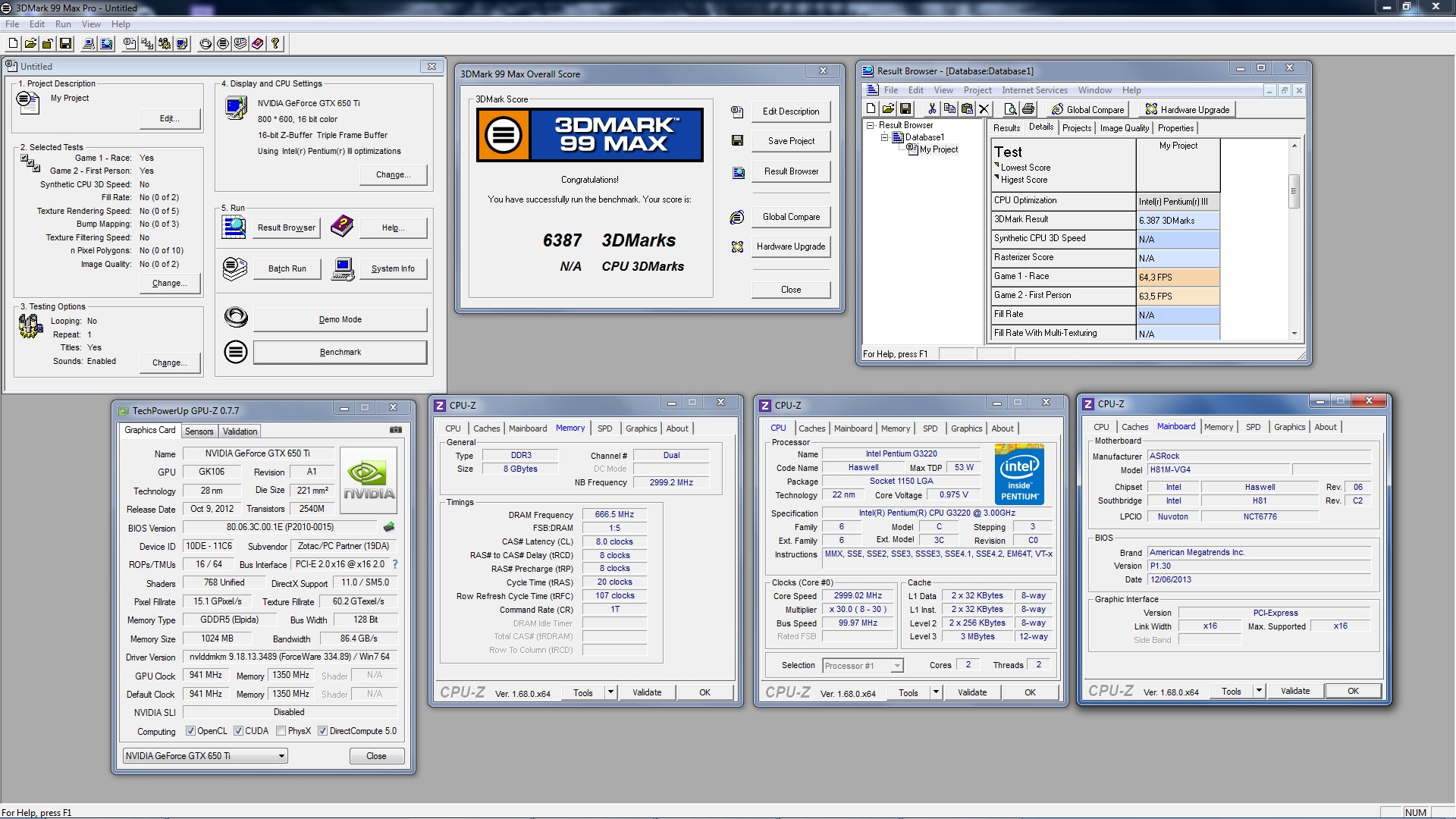Toggle DirectCompute 5.0 checkbox in GPU-Z
The height and width of the screenshot is (819, 1456).
pyautogui.click(x=322, y=731)
